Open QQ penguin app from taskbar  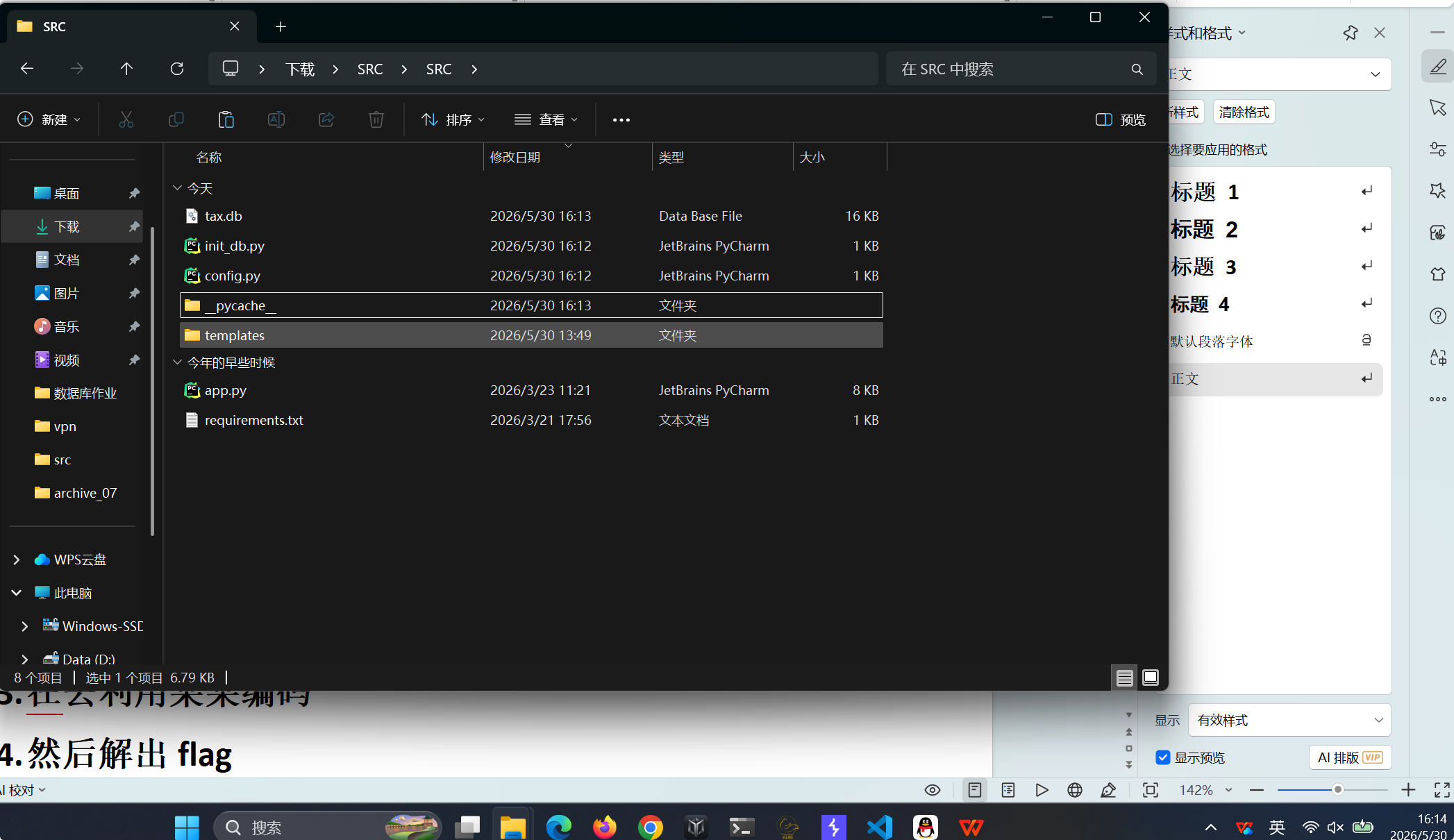point(926,827)
